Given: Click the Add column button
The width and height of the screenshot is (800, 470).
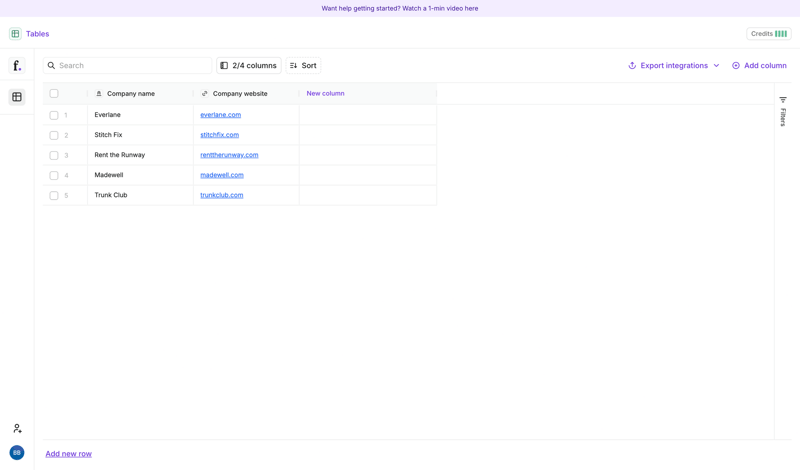Looking at the screenshot, I should point(759,65).
